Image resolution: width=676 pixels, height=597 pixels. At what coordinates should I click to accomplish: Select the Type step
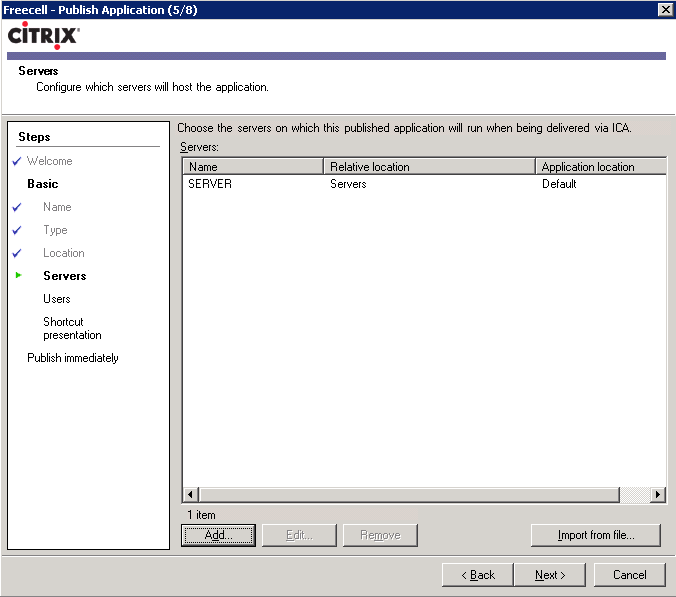click(55, 230)
